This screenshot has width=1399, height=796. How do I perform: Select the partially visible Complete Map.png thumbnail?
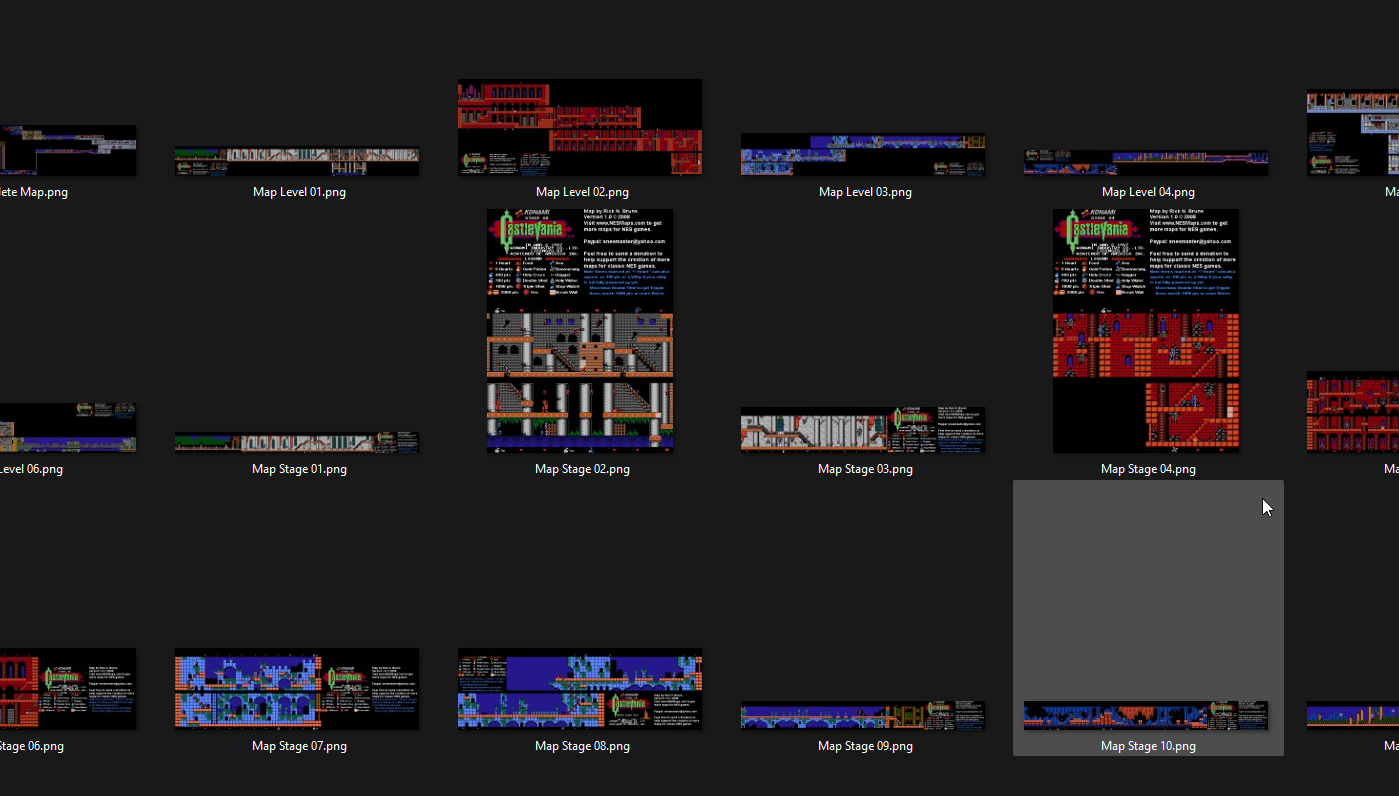[x=68, y=150]
